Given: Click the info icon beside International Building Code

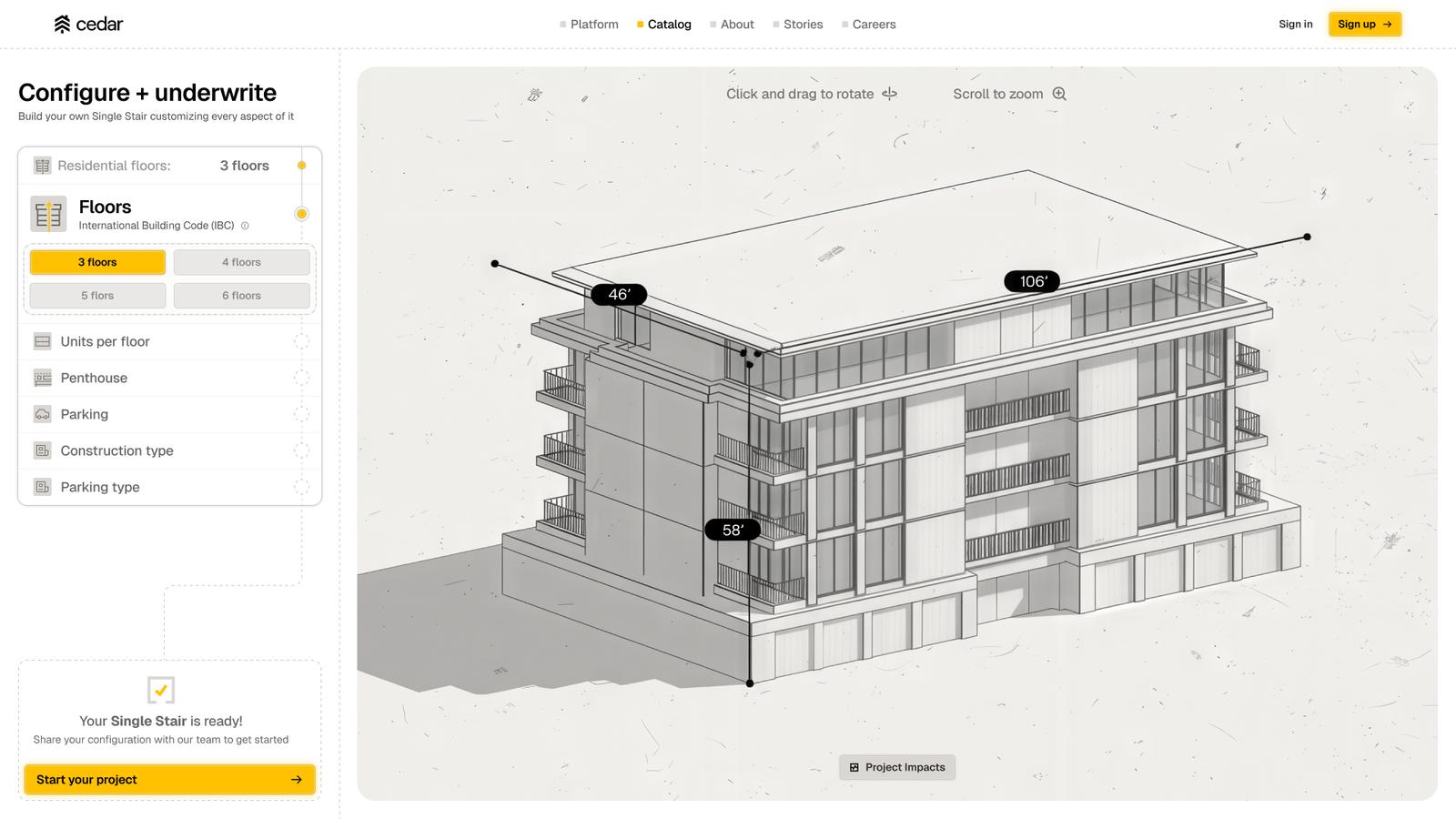Looking at the screenshot, I should [x=245, y=226].
